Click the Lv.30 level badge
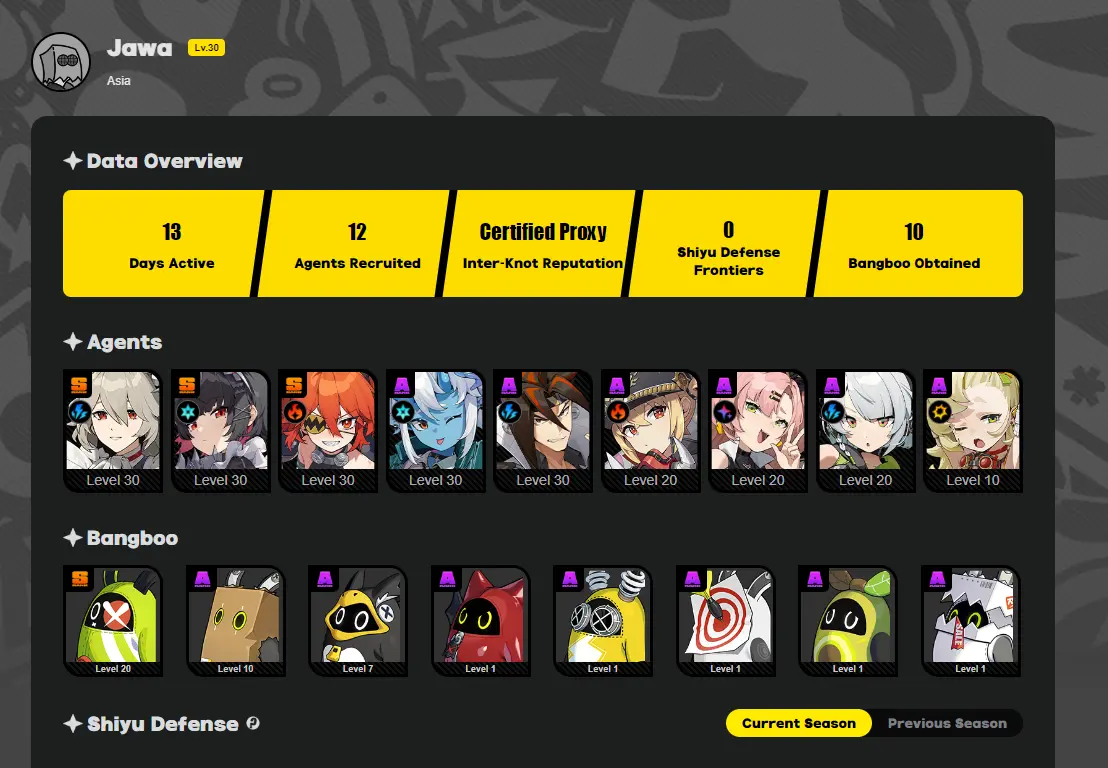1108x768 pixels. (x=206, y=47)
